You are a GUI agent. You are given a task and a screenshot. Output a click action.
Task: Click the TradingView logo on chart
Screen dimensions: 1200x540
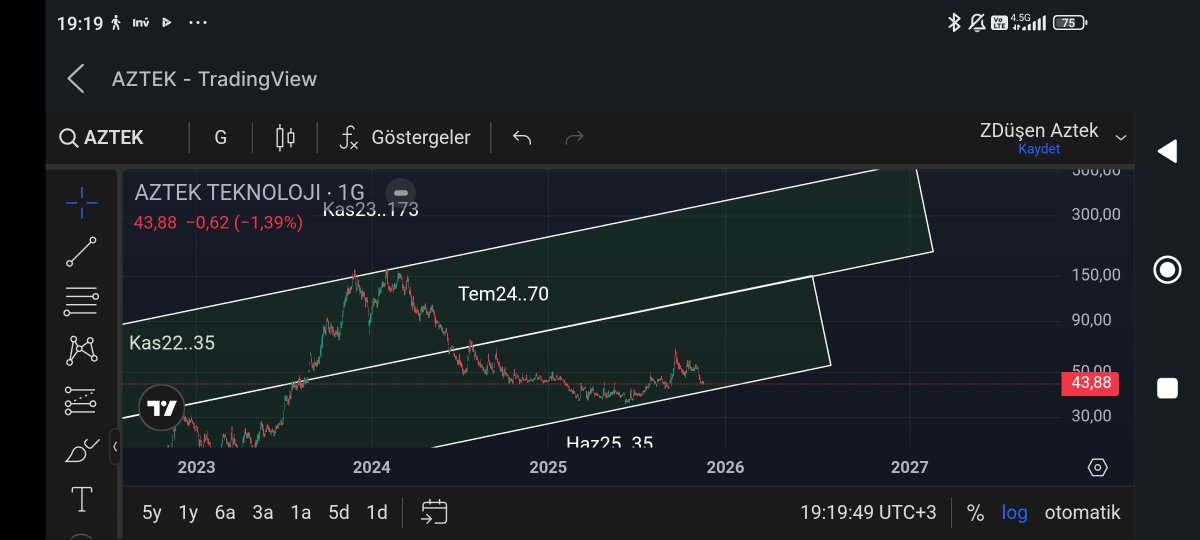click(162, 408)
